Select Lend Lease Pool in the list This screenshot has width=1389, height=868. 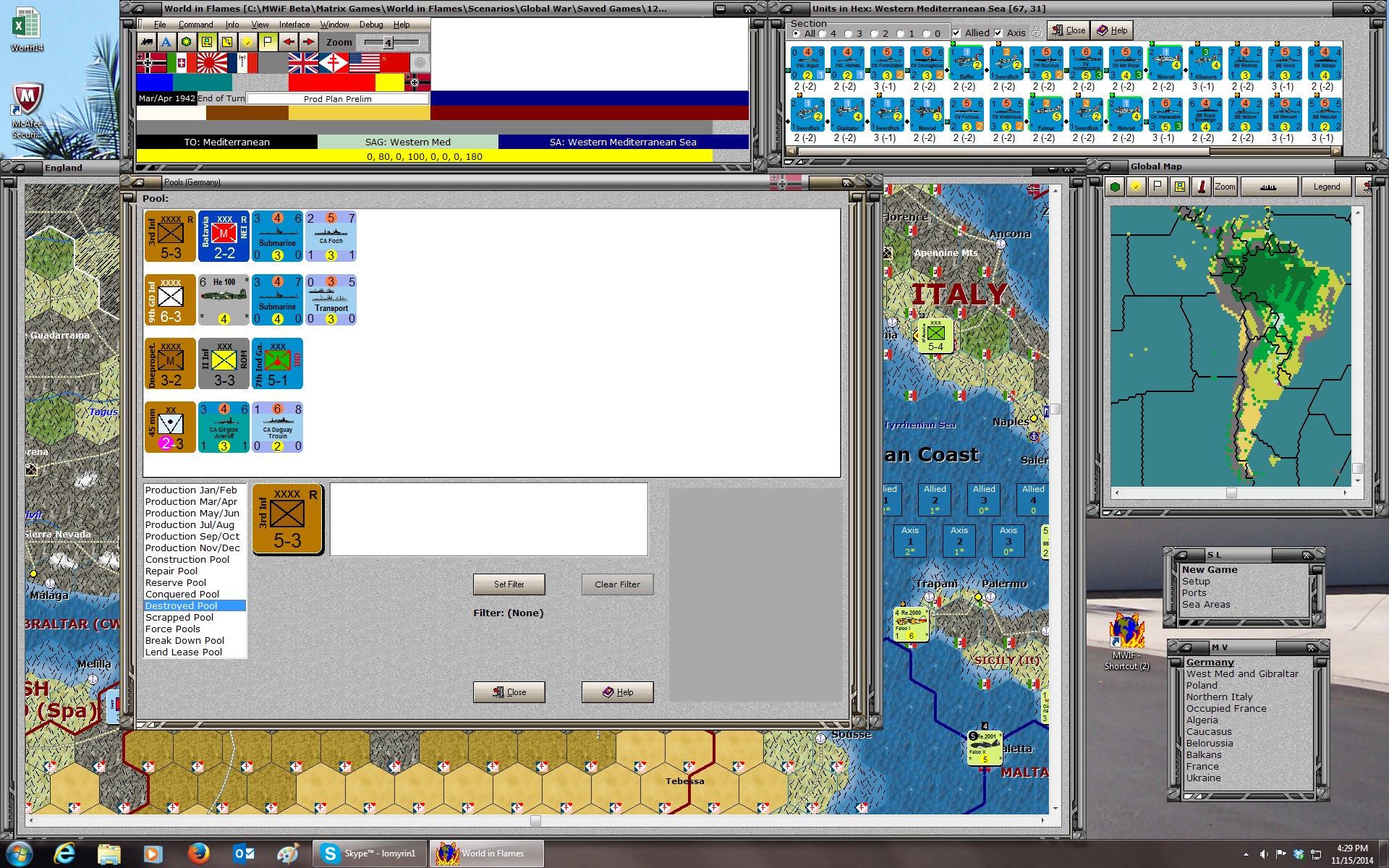[x=184, y=652]
